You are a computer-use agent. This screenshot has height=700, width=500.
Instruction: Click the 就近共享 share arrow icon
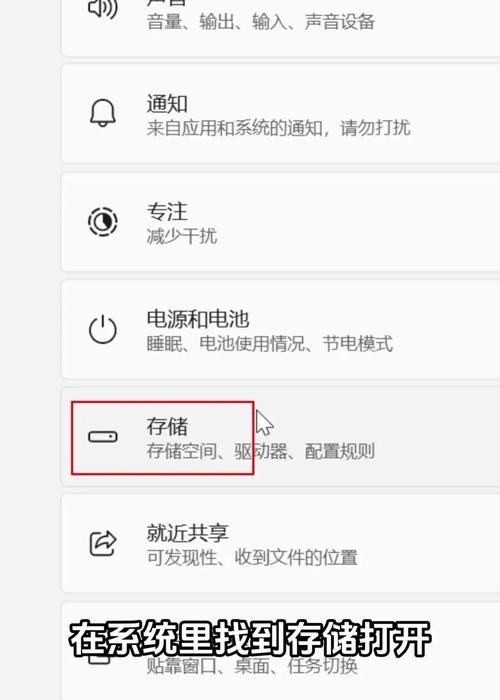(103, 543)
